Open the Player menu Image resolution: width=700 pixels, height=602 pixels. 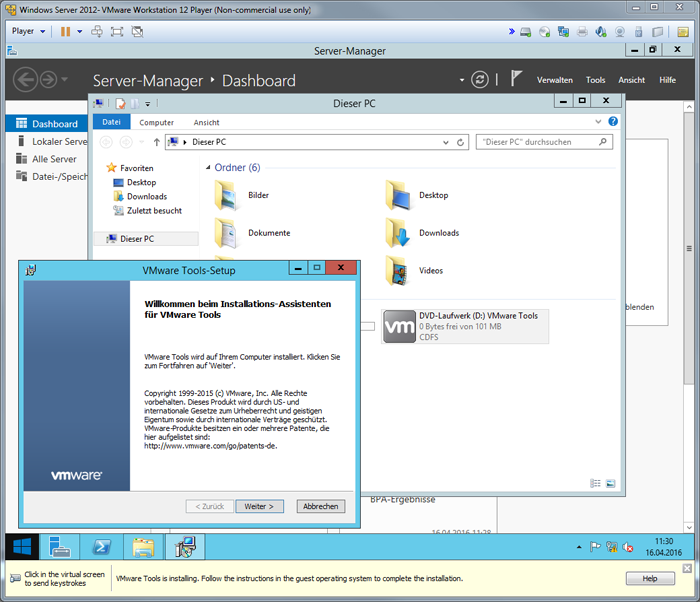(x=28, y=31)
